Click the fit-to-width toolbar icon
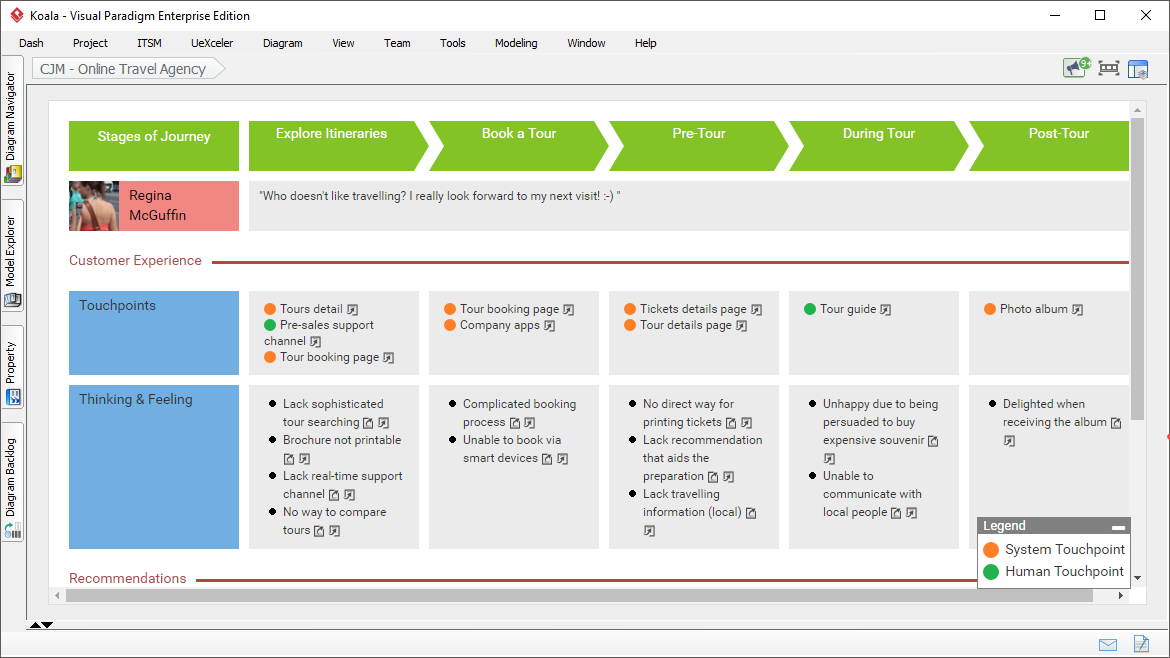1170x658 pixels. point(1109,69)
